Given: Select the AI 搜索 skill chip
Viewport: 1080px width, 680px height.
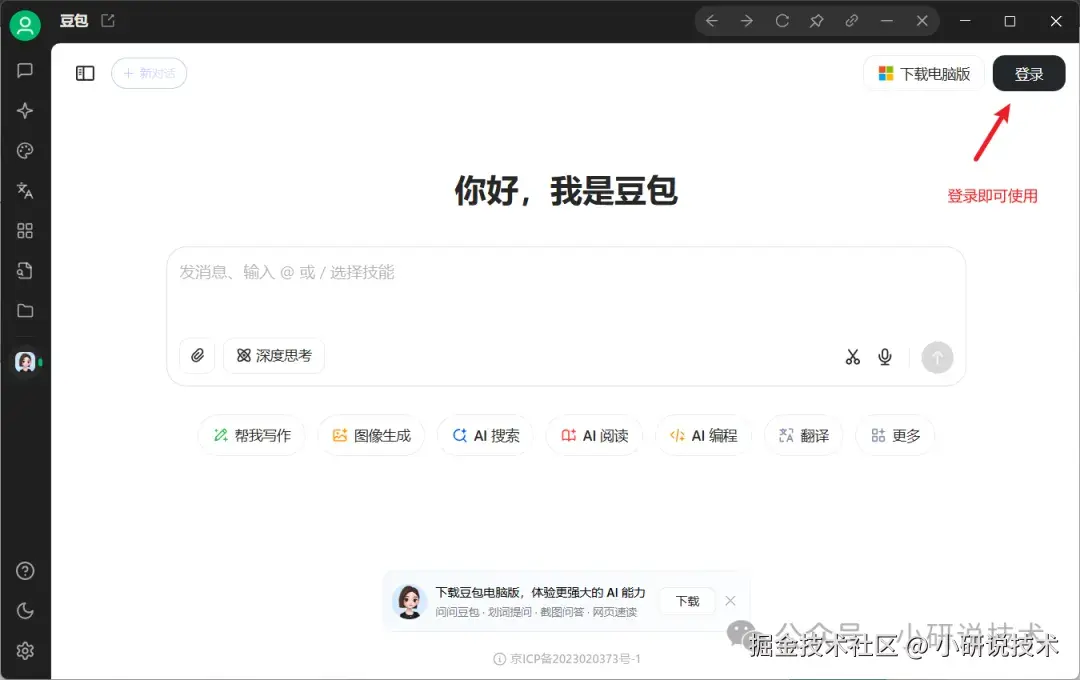Looking at the screenshot, I should click(x=486, y=435).
